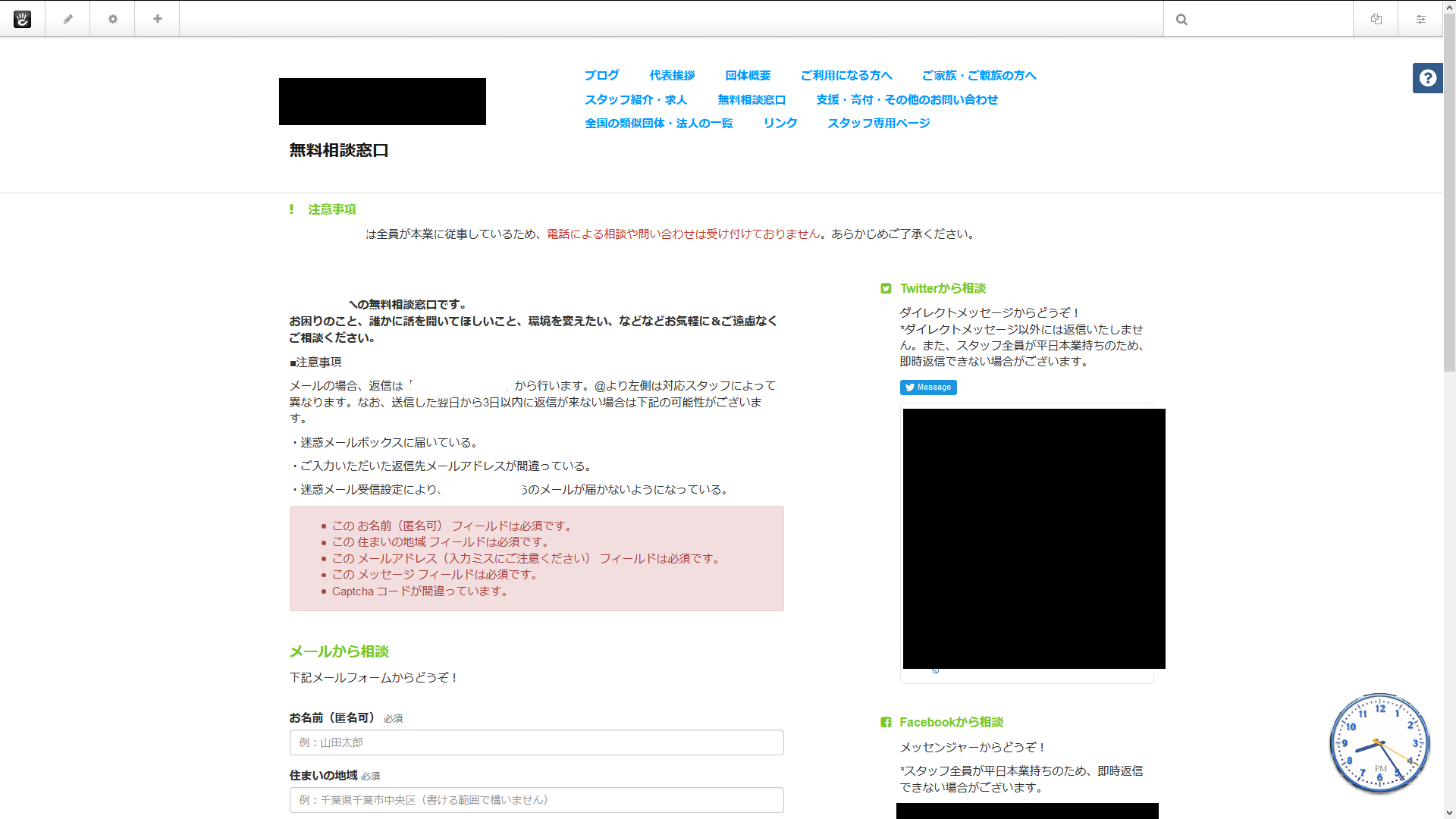
Task: Click red 電話による相談 warning text
Action: coord(683,234)
